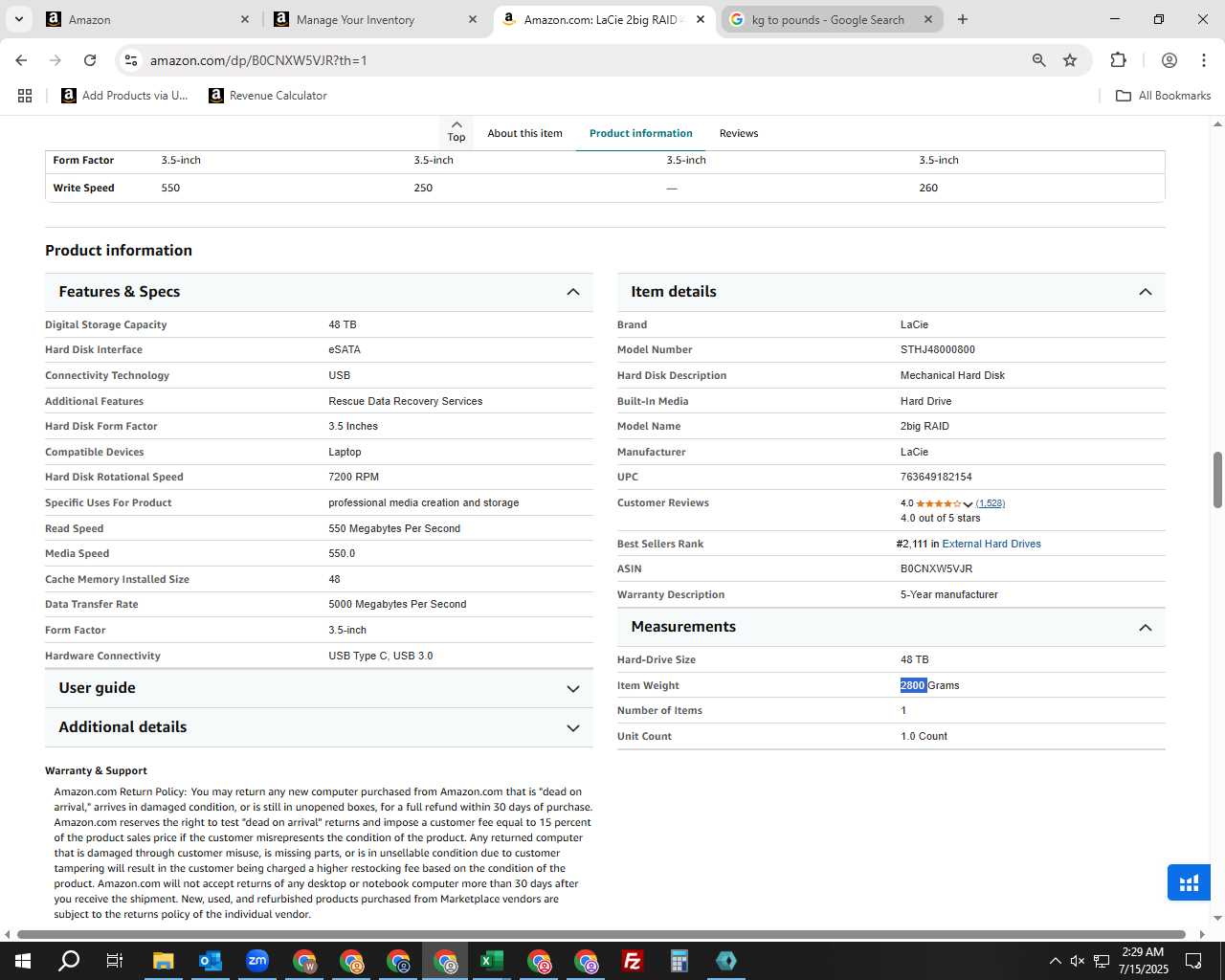Click model number STHJ48000800
This screenshot has width=1225, height=980.
coord(938,349)
